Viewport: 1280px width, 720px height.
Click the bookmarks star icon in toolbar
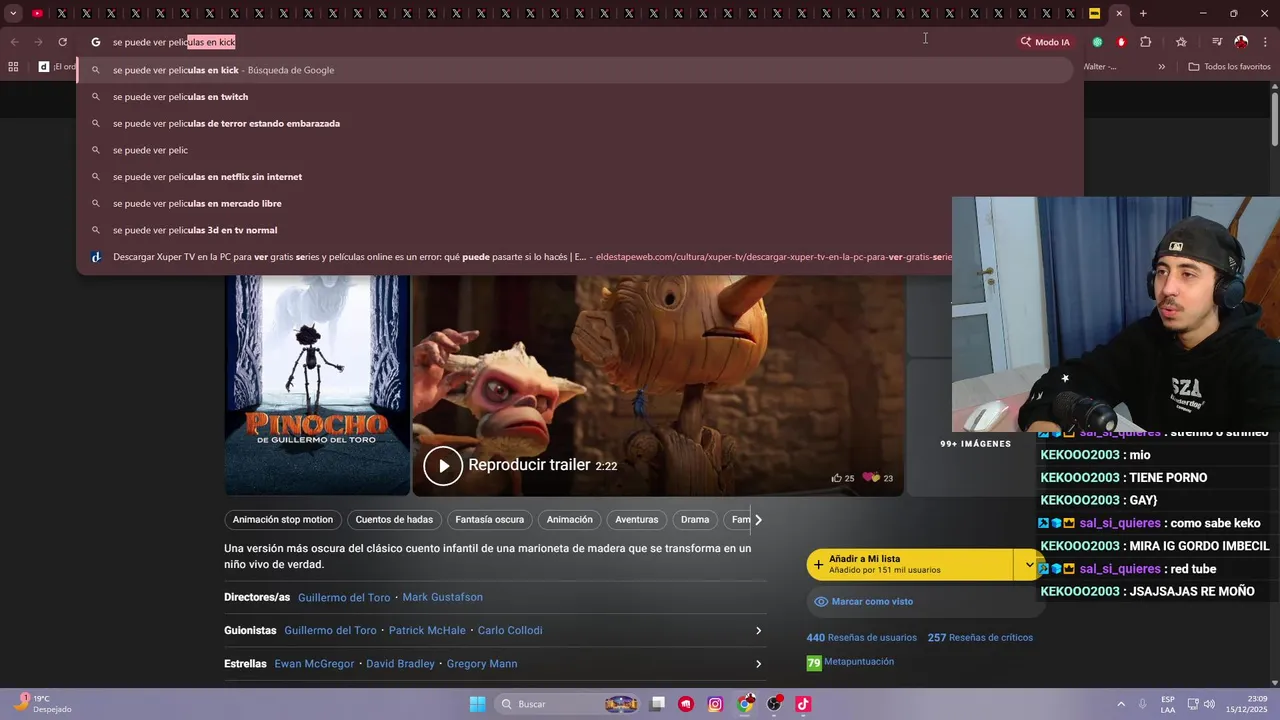pyautogui.click(x=1181, y=42)
